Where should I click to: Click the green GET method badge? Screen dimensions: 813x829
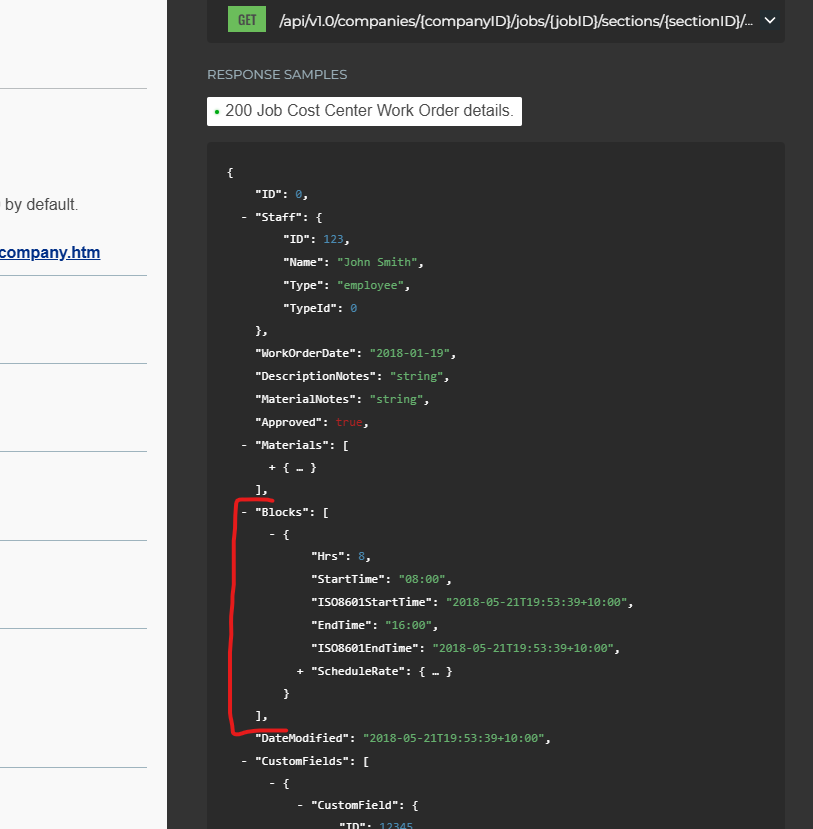pyautogui.click(x=247, y=20)
